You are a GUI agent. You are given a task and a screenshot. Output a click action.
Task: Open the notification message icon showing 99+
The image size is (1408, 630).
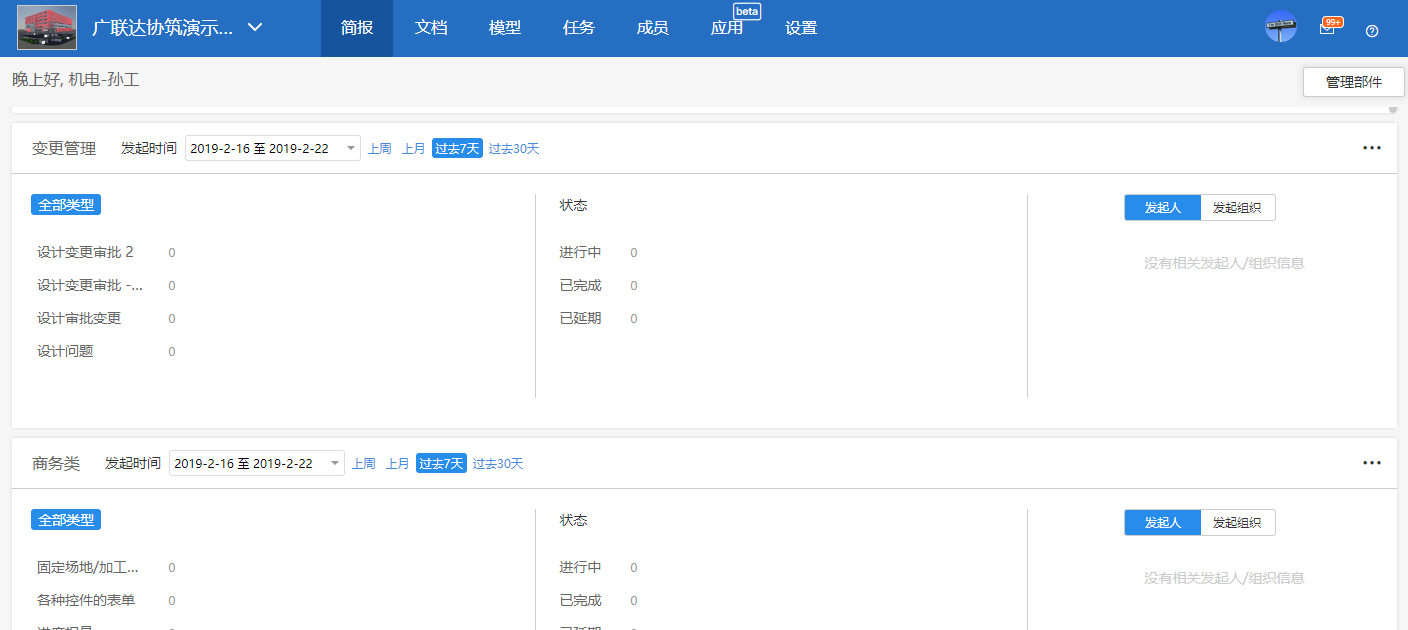1329,26
